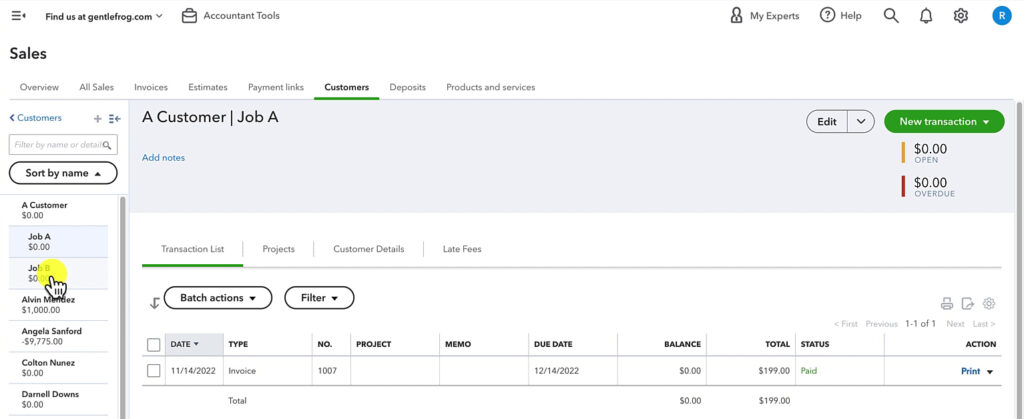Open the notifications bell
This screenshot has width=1024, height=419.
[x=926, y=16]
